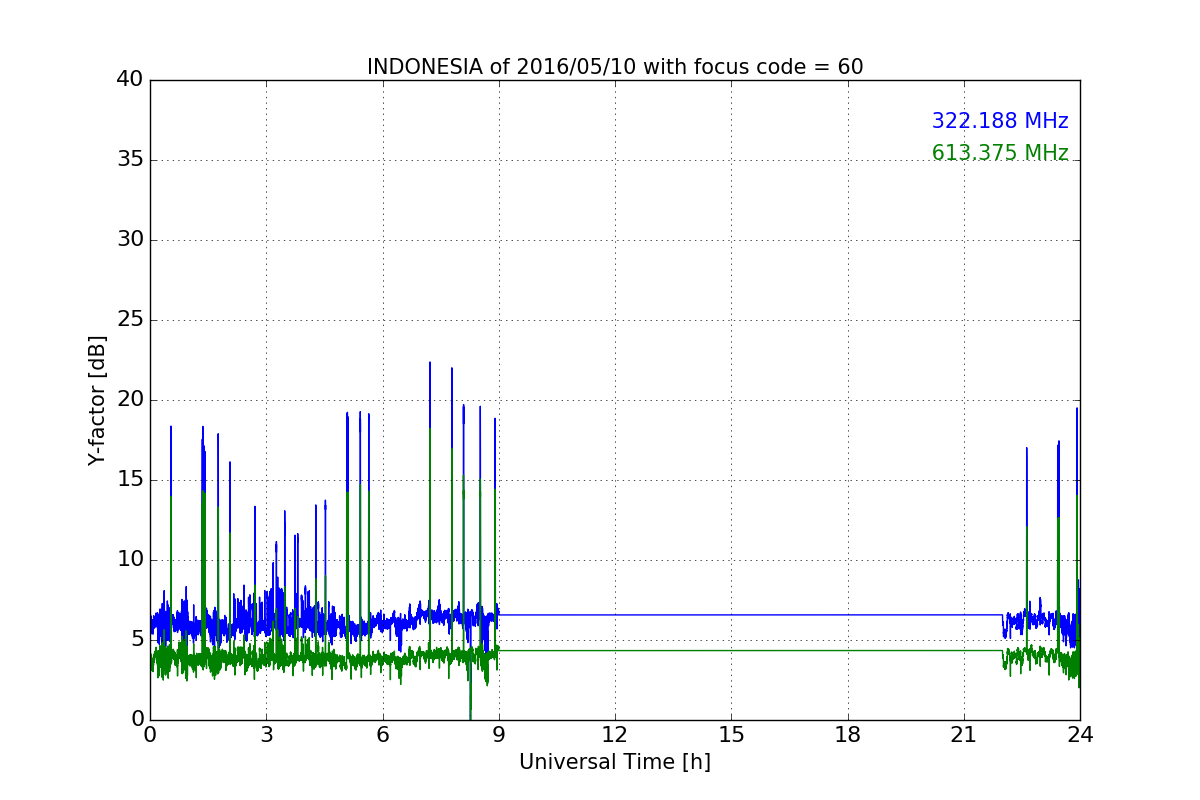Click y-axis tick label 10

(x=130, y=560)
